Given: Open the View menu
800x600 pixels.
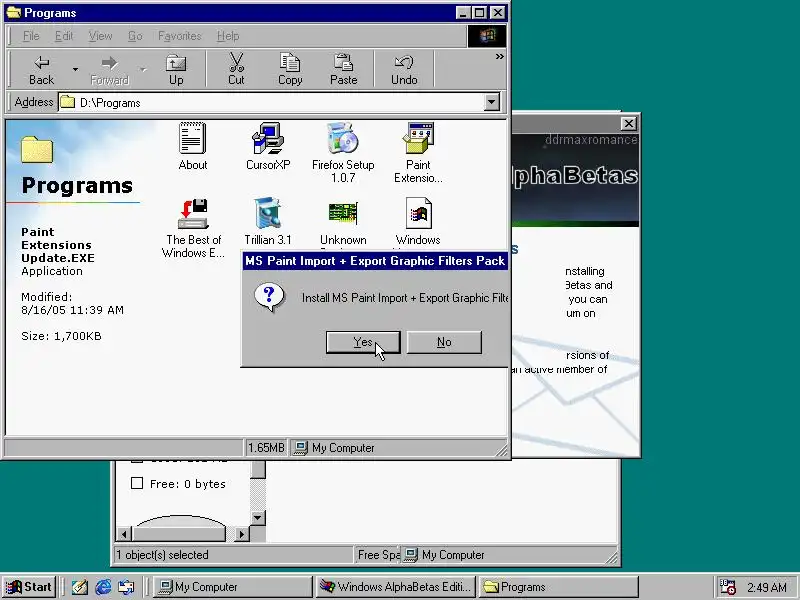Looking at the screenshot, I should 100,36.
